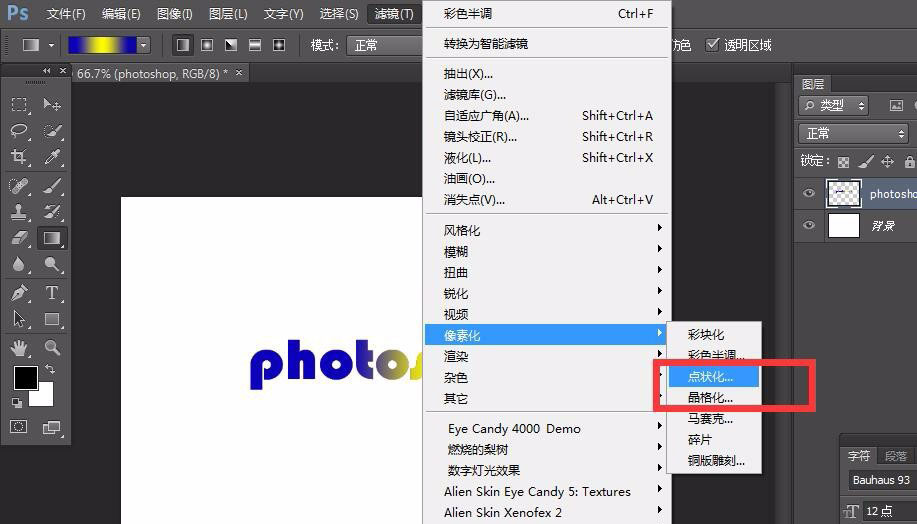
Task: Open Bauhaus 93 font dropdown
Action: 882,480
